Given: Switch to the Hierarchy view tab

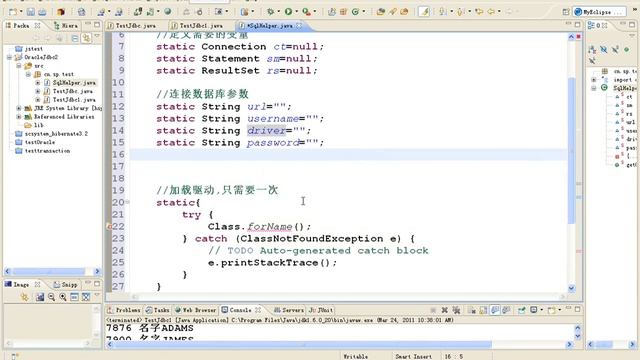Looking at the screenshot, I should point(66,26).
